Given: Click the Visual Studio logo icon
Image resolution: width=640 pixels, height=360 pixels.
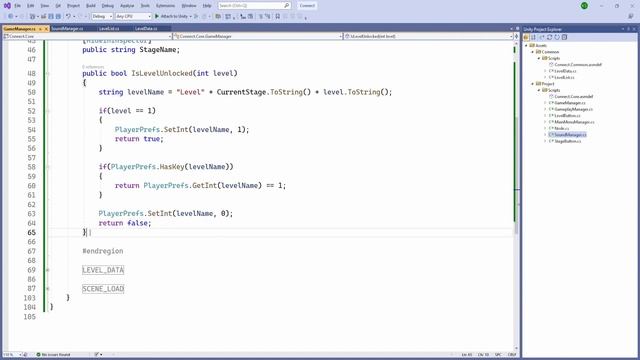Looking at the screenshot, I should 7,6.
